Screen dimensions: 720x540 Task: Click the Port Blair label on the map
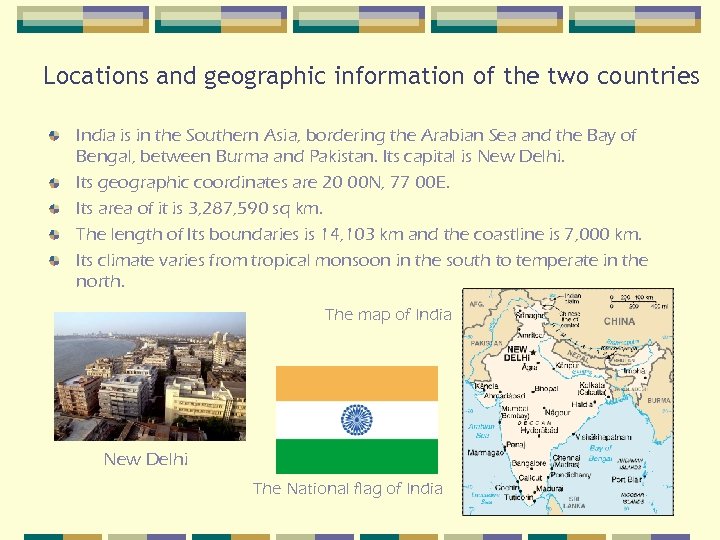coord(626,479)
